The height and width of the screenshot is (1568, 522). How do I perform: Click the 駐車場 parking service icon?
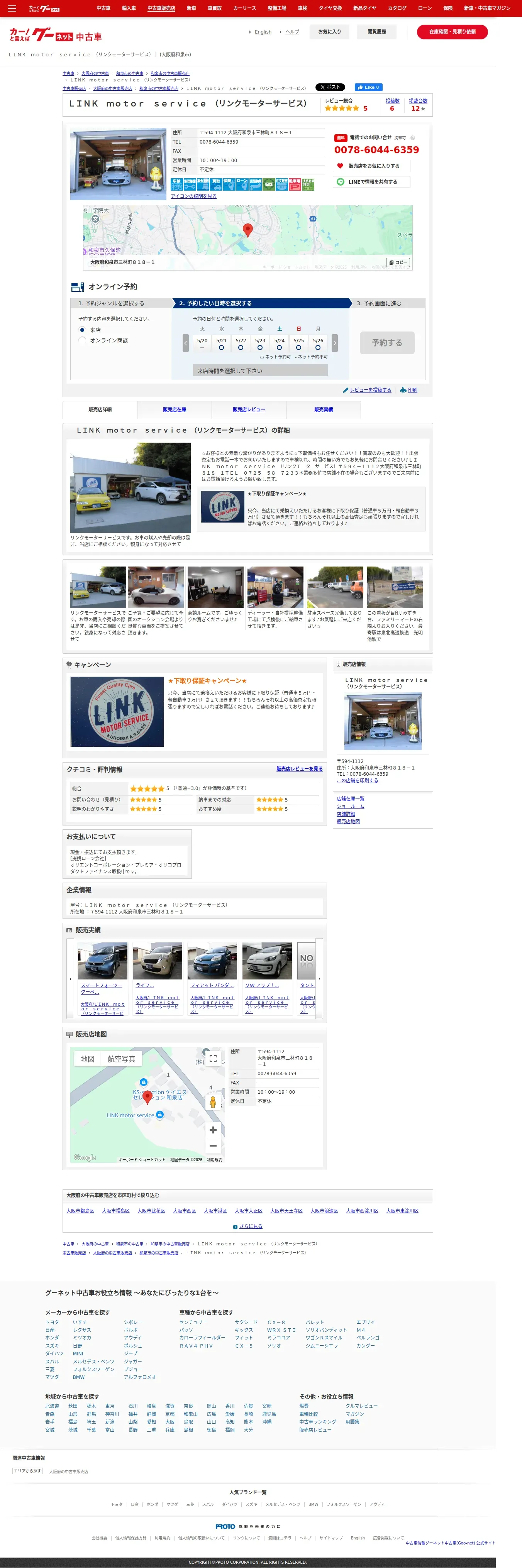294,184
